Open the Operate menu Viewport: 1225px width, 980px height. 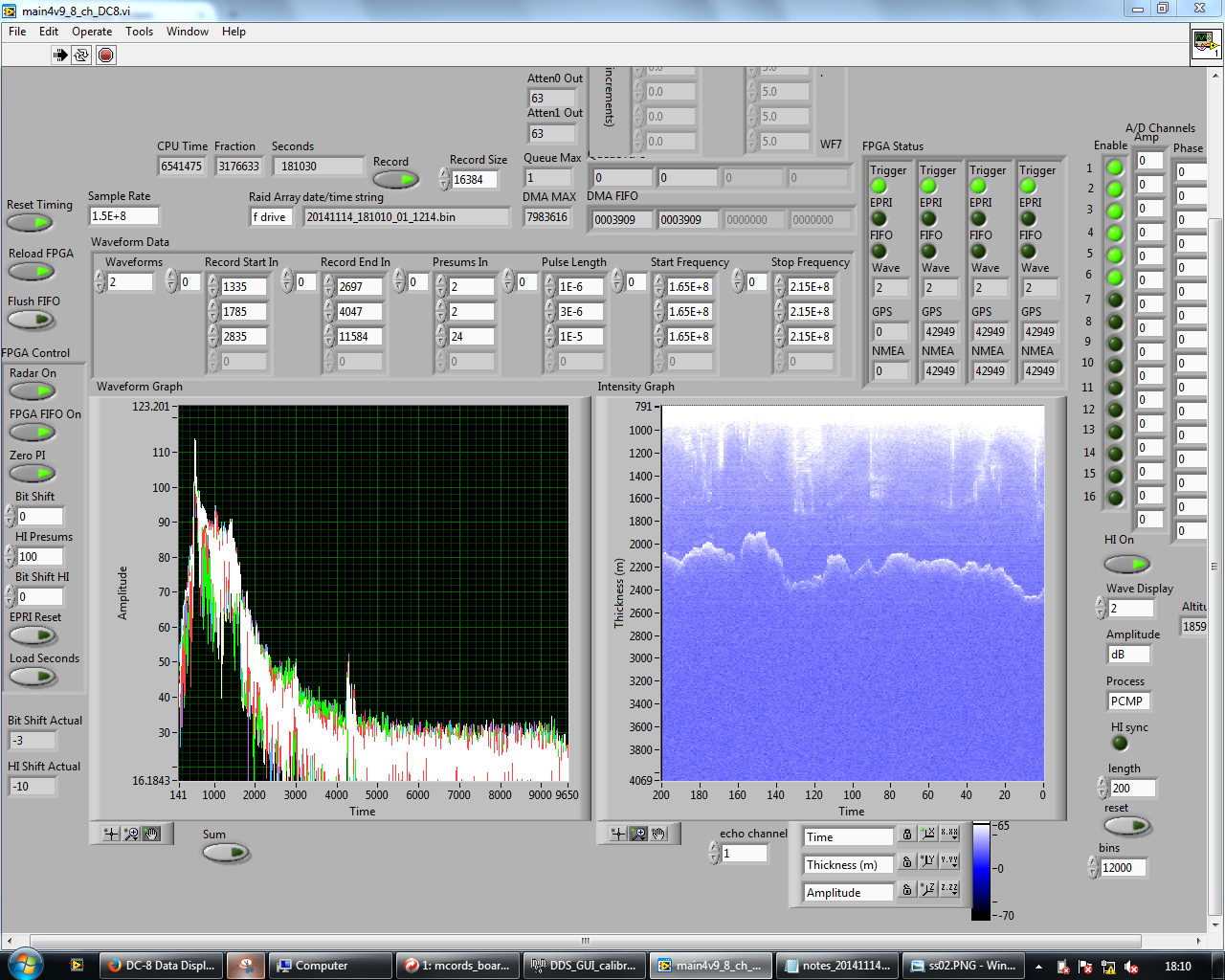[92, 32]
